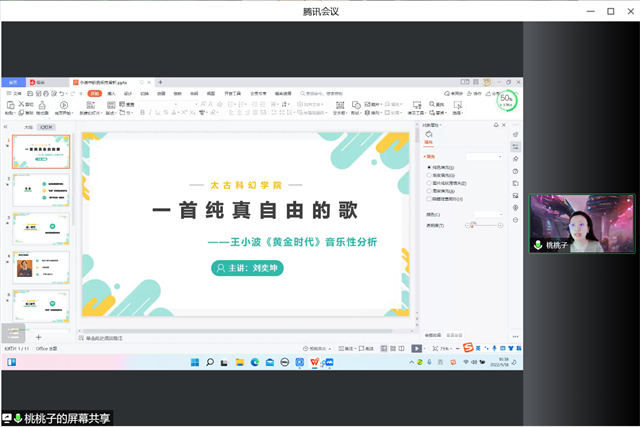Image resolution: width=640 pixels, height=427 pixels.
Task: Click the slideshow play button in status bar
Action: [x=416, y=349]
